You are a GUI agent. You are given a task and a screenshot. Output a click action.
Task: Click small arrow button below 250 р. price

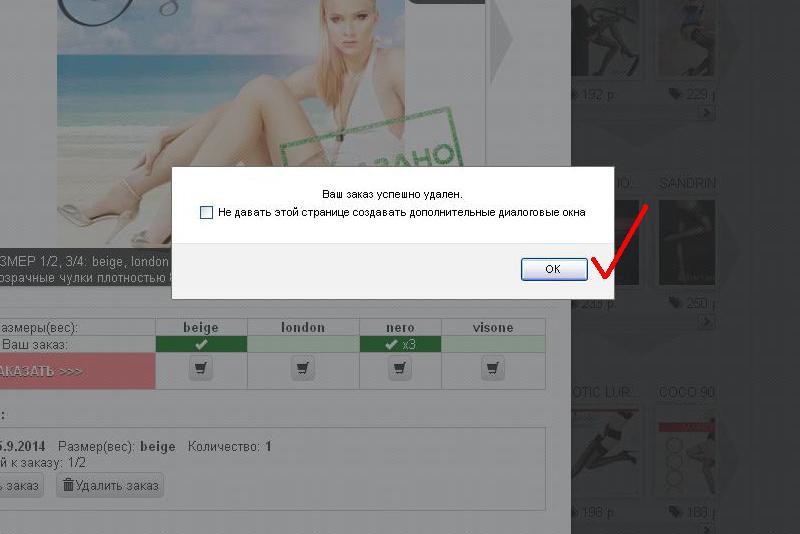click(x=707, y=322)
